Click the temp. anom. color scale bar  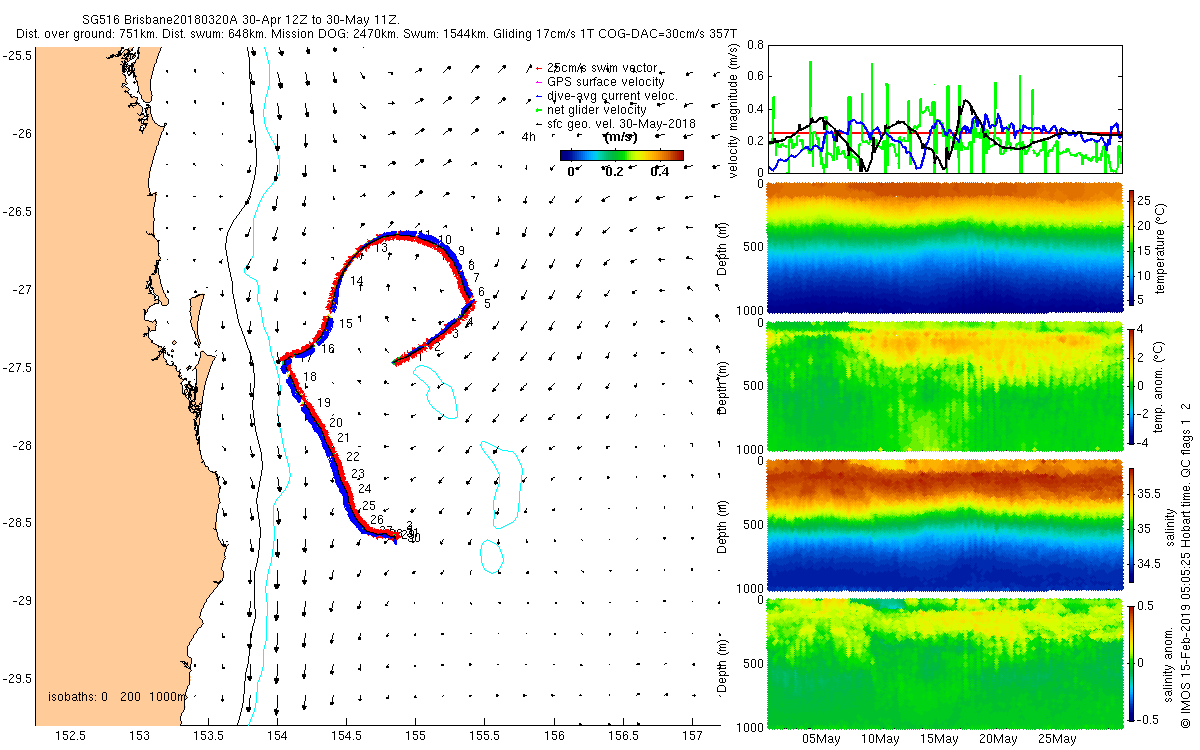(x=1133, y=388)
